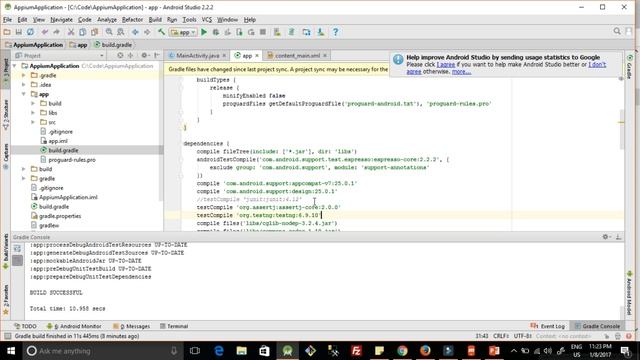Toggle the Structure side panel
640x360 pixels.
pos(6,115)
